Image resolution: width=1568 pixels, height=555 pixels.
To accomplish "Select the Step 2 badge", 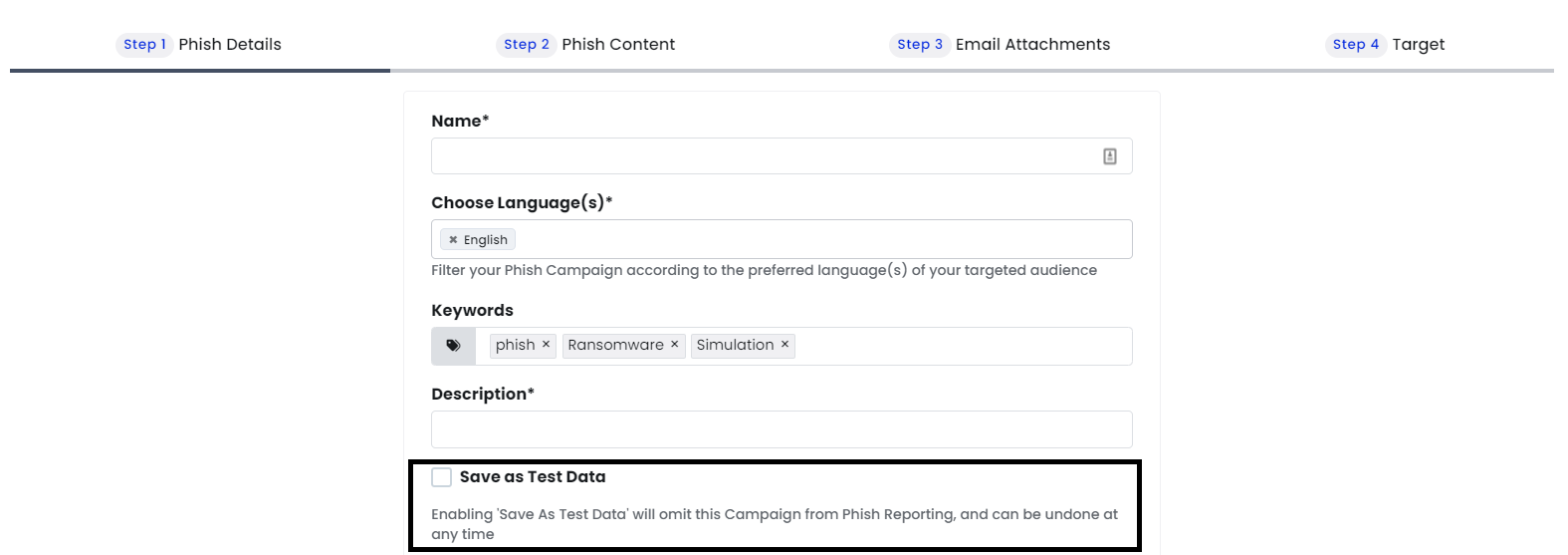I will click(x=526, y=44).
